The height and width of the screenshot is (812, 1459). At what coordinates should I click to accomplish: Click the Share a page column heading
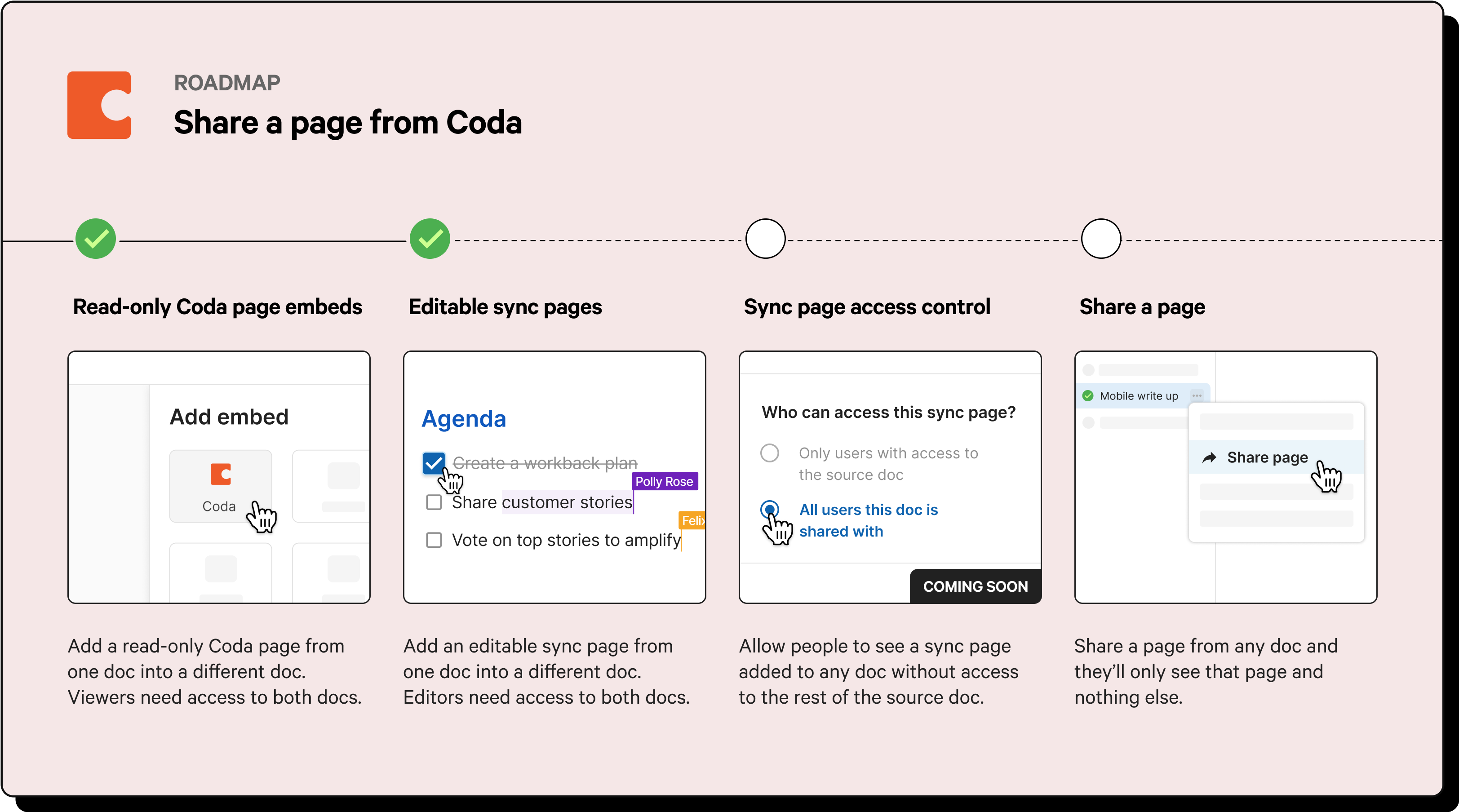pos(1142,307)
